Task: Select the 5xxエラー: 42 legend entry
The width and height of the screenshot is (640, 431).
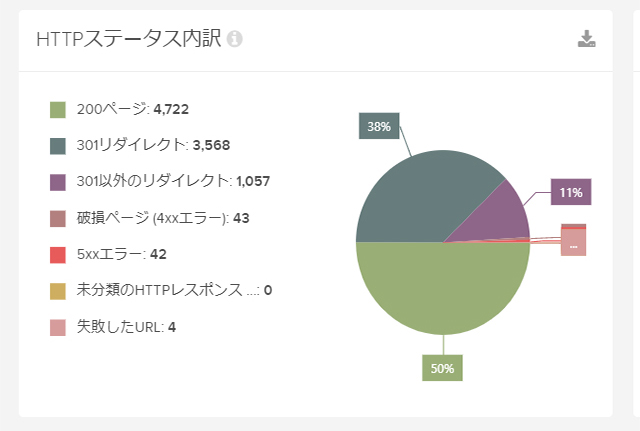Action: point(121,254)
